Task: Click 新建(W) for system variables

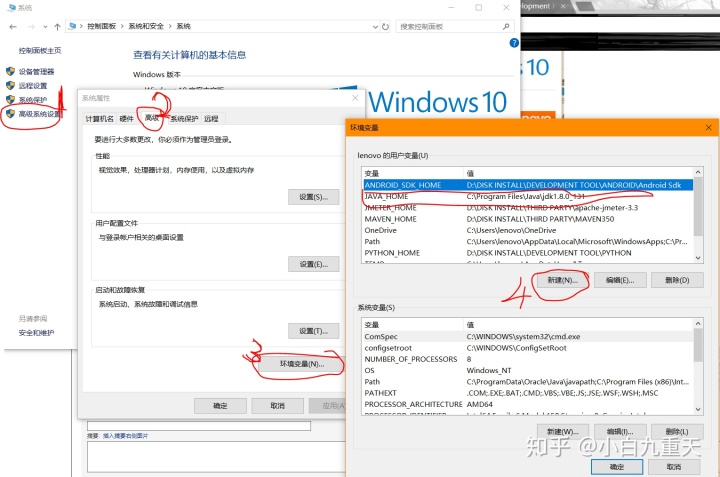Action: click(562, 432)
